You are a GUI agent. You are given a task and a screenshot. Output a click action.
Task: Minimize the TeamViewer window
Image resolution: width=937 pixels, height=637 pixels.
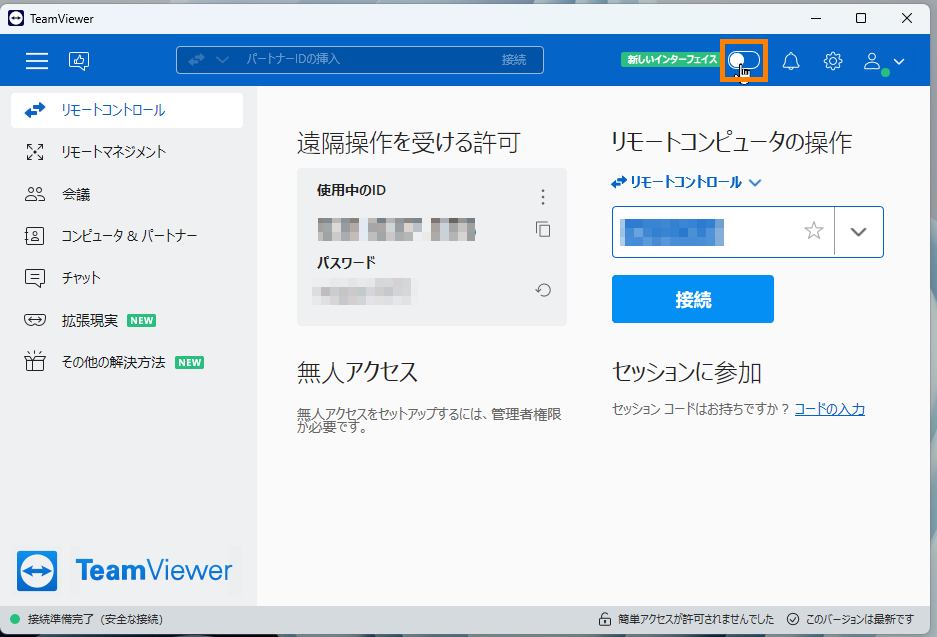(x=816, y=19)
